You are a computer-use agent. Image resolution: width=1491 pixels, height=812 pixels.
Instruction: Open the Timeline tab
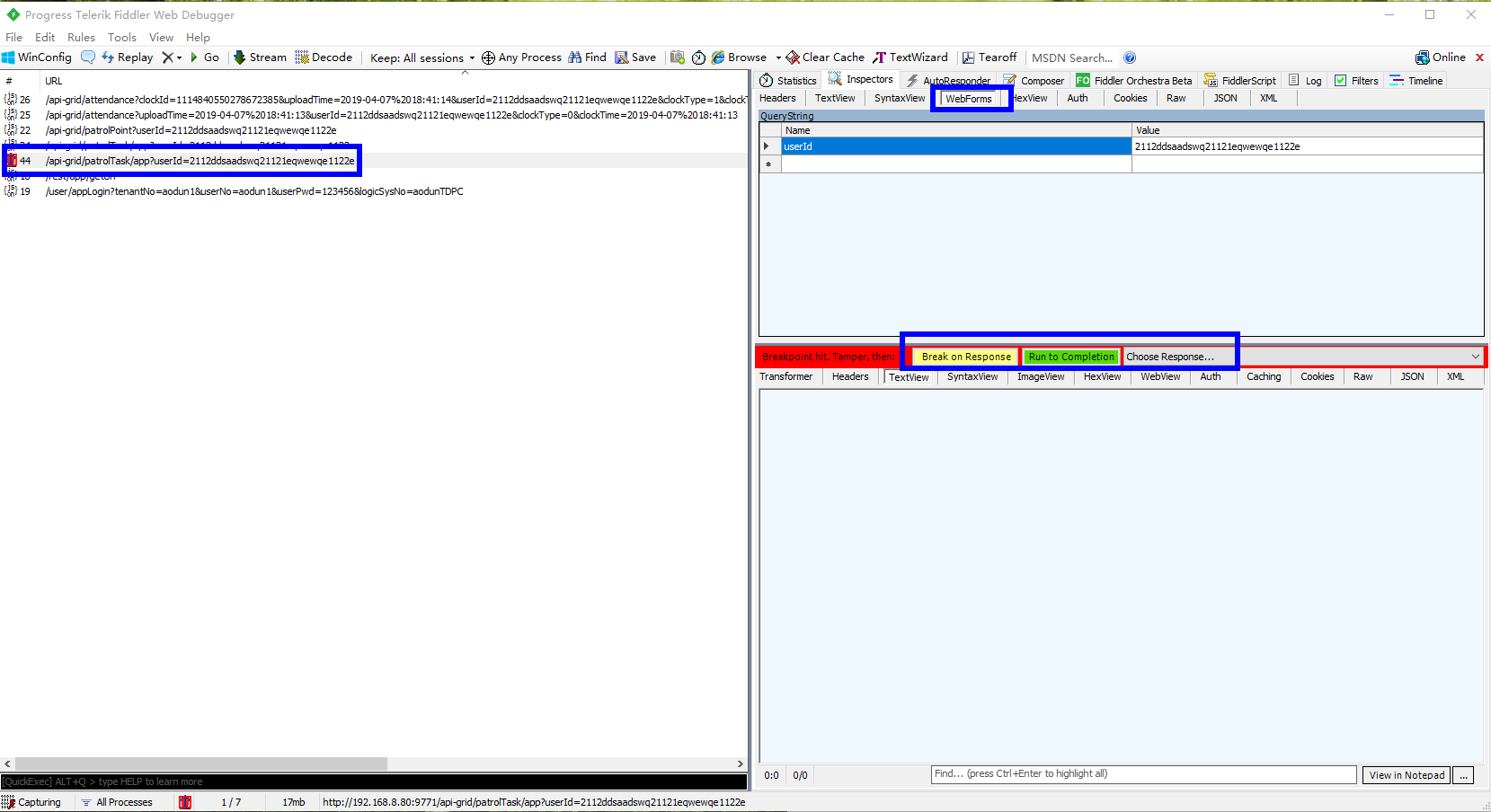point(1416,81)
